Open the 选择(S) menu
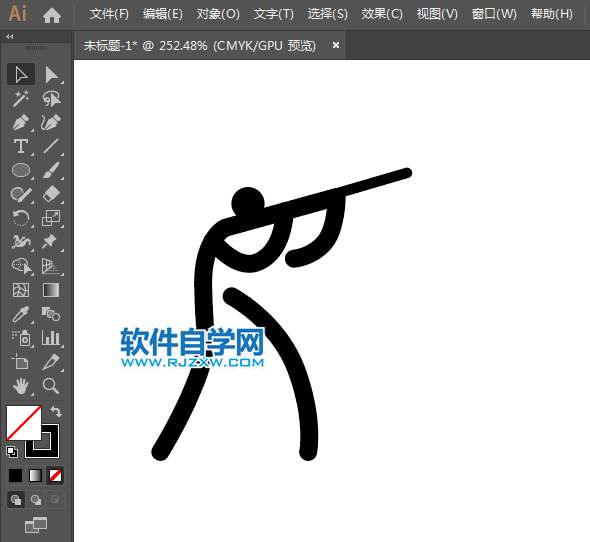The width and height of the screenshot is (590, 542). (x=327, y=14)
